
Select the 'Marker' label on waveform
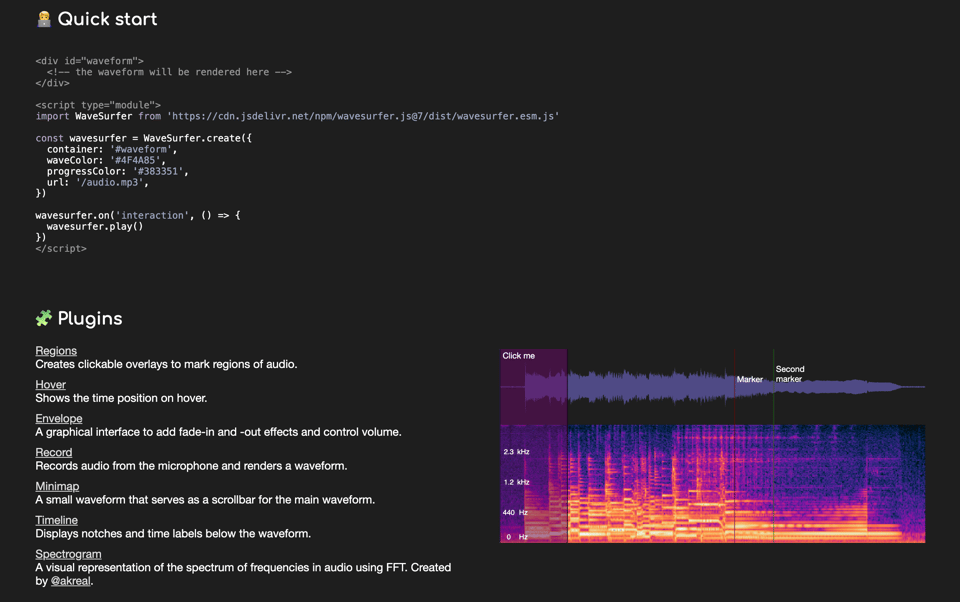[749, 380]
